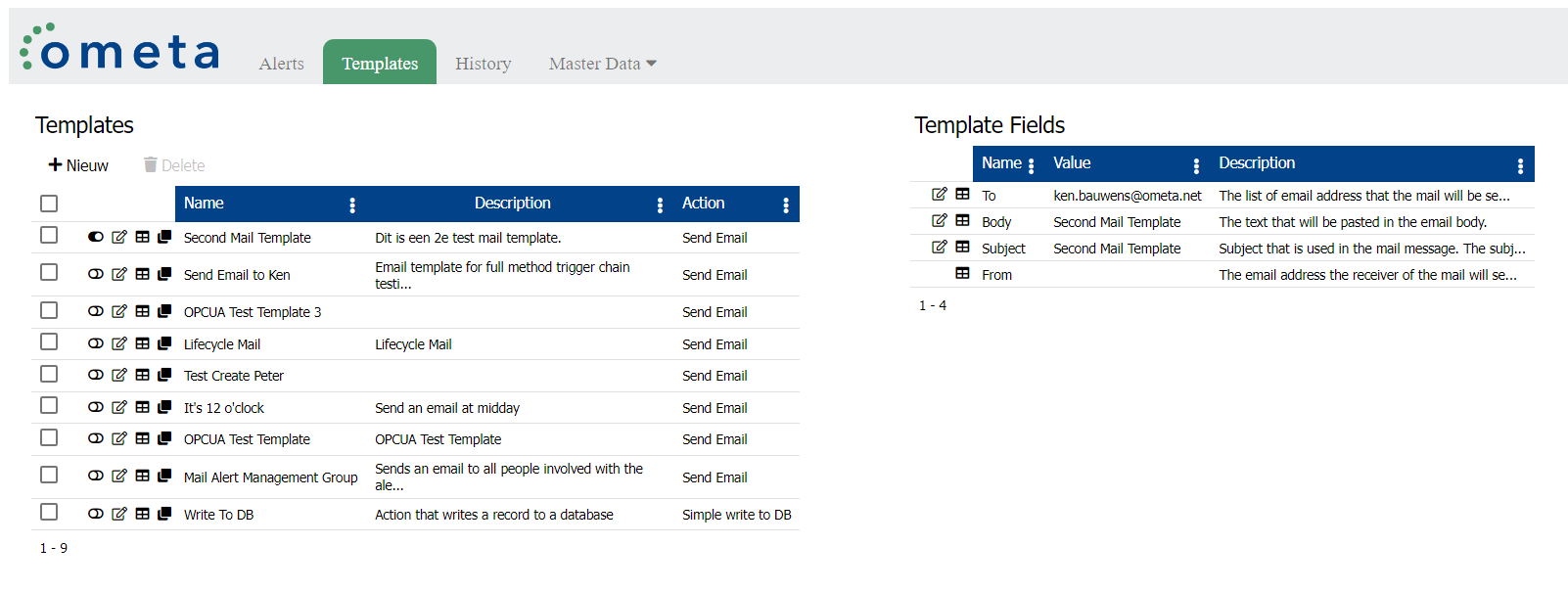The width and height of the screenshot is (1568, 591).
Task: Click the Delete button
Action: [174, 165]
